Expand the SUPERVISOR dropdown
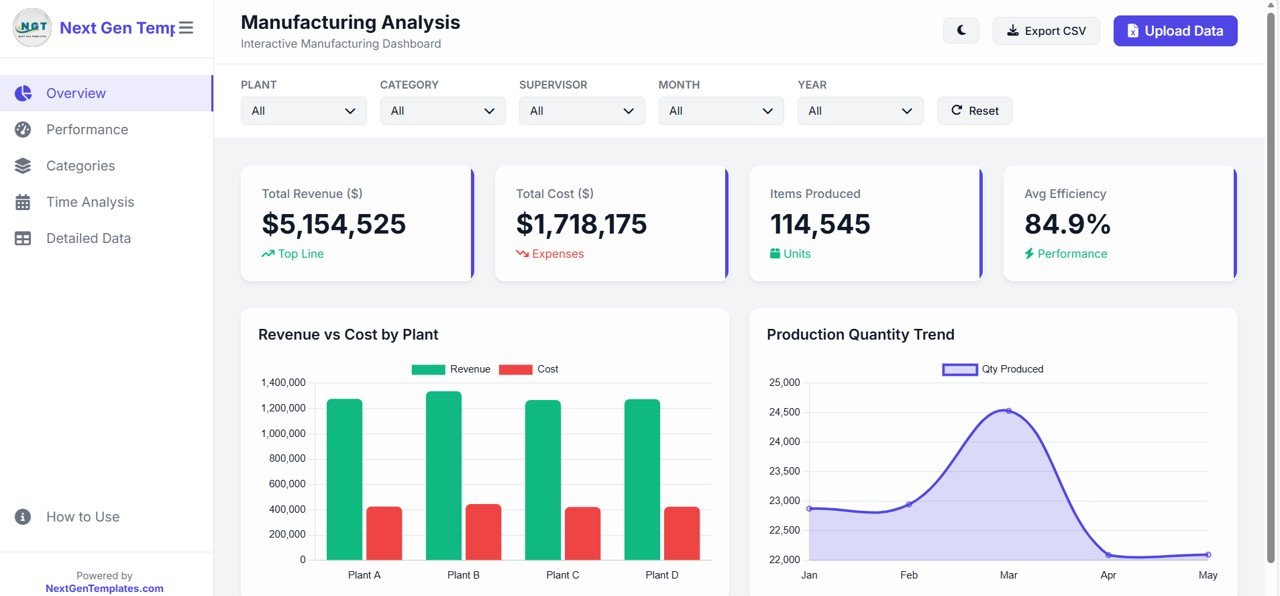The height and width of the screenshot is (596, 1280). (581, 110)
